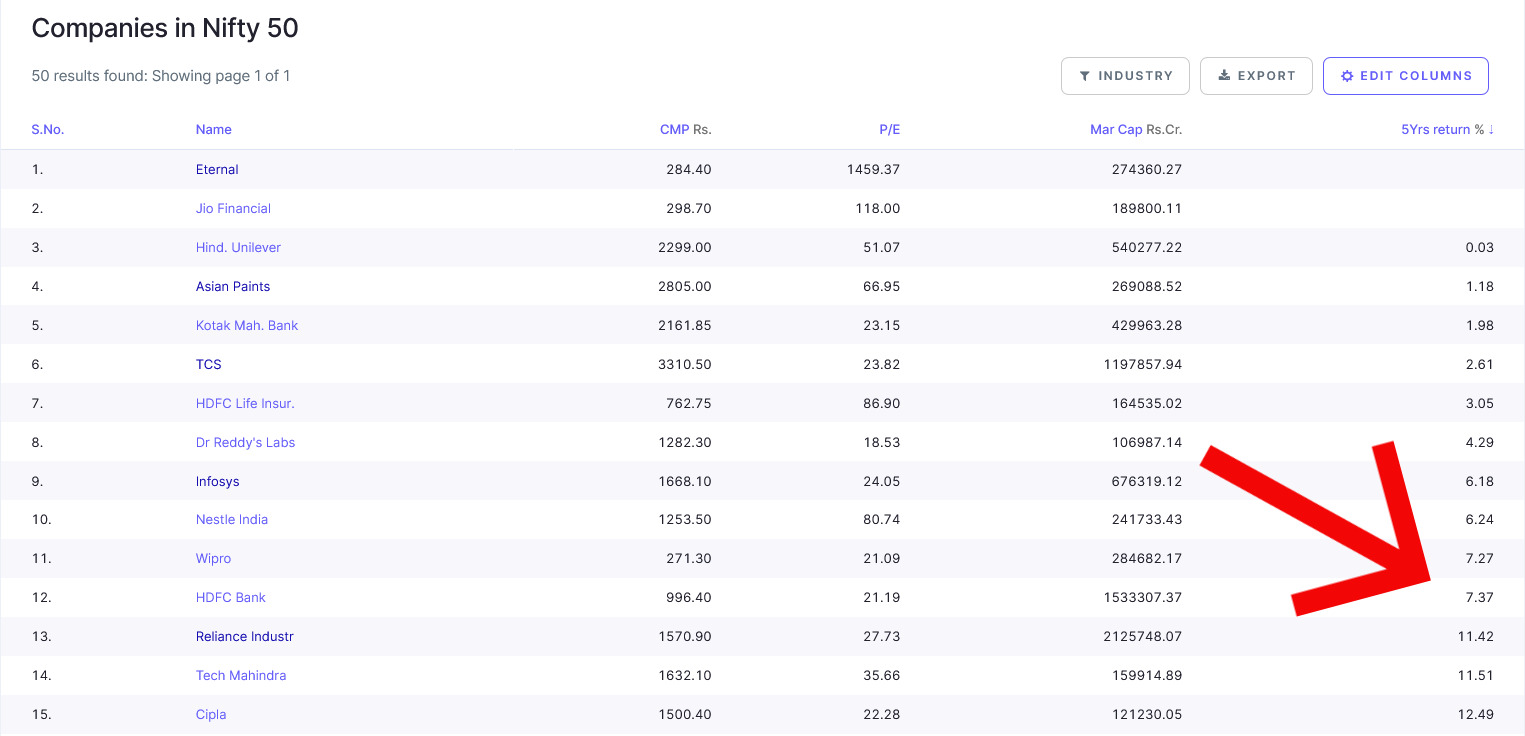The image size is (1525, 736).
Task: Select Tech Mahindra 5Yrs return 11.51
Action: point(1477,676)
